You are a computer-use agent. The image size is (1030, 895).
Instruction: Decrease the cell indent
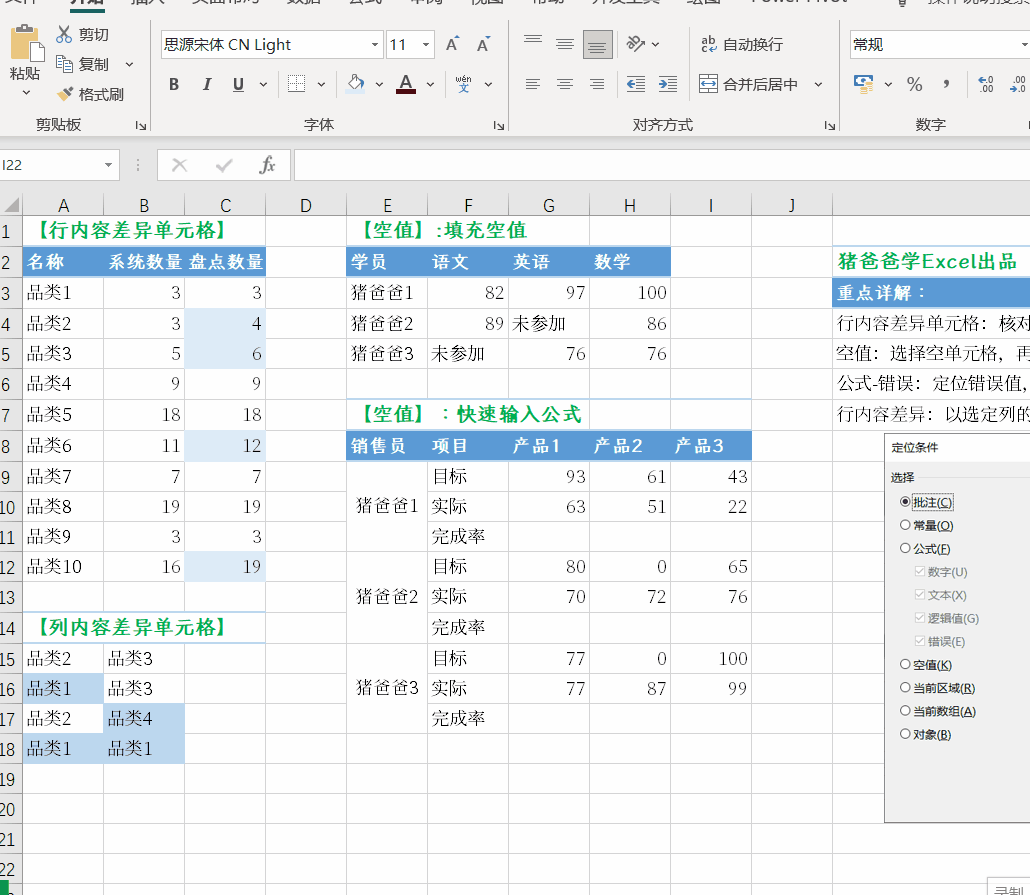click(x=635, y=84)
